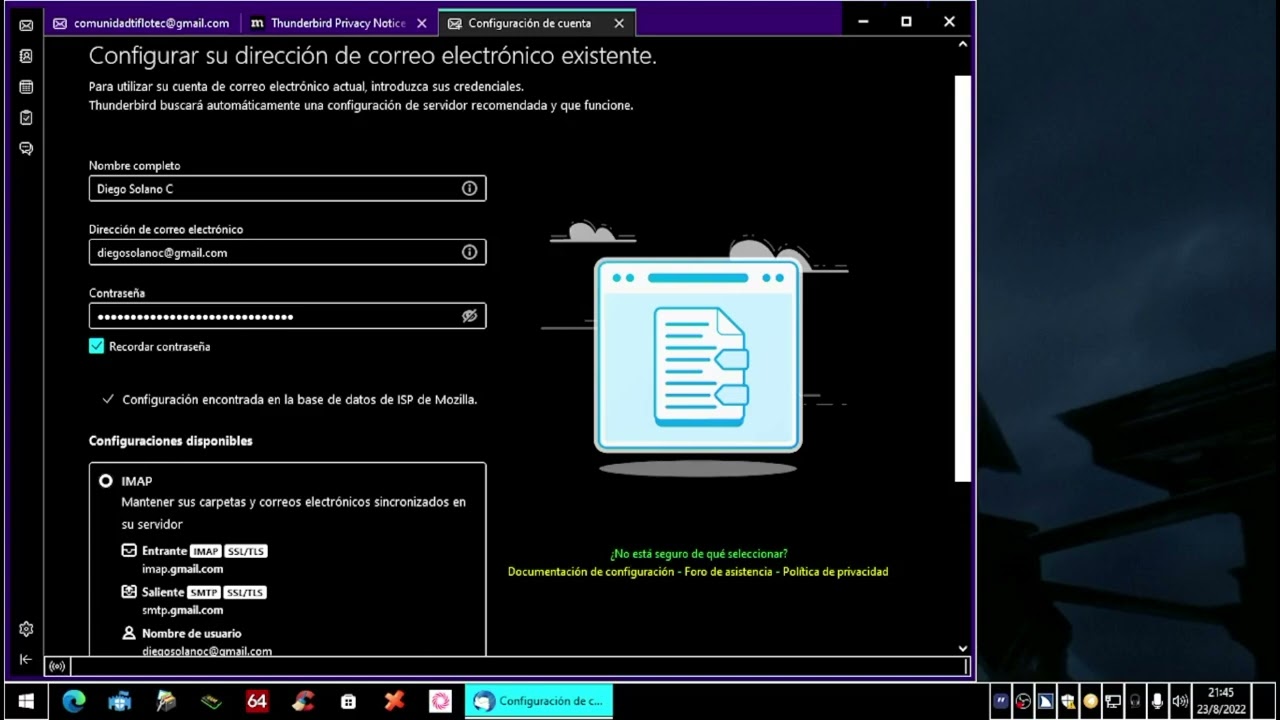Close the Thunderbird Privacy Notice tab
The width and height of the screenshot is (1280, 720).
click(x=422, y=23)
